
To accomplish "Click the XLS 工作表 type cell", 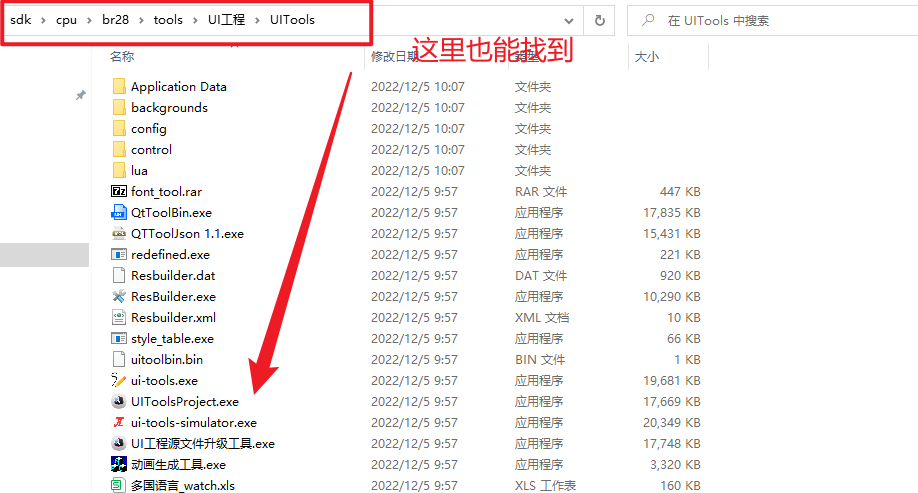I will (545, 486).
